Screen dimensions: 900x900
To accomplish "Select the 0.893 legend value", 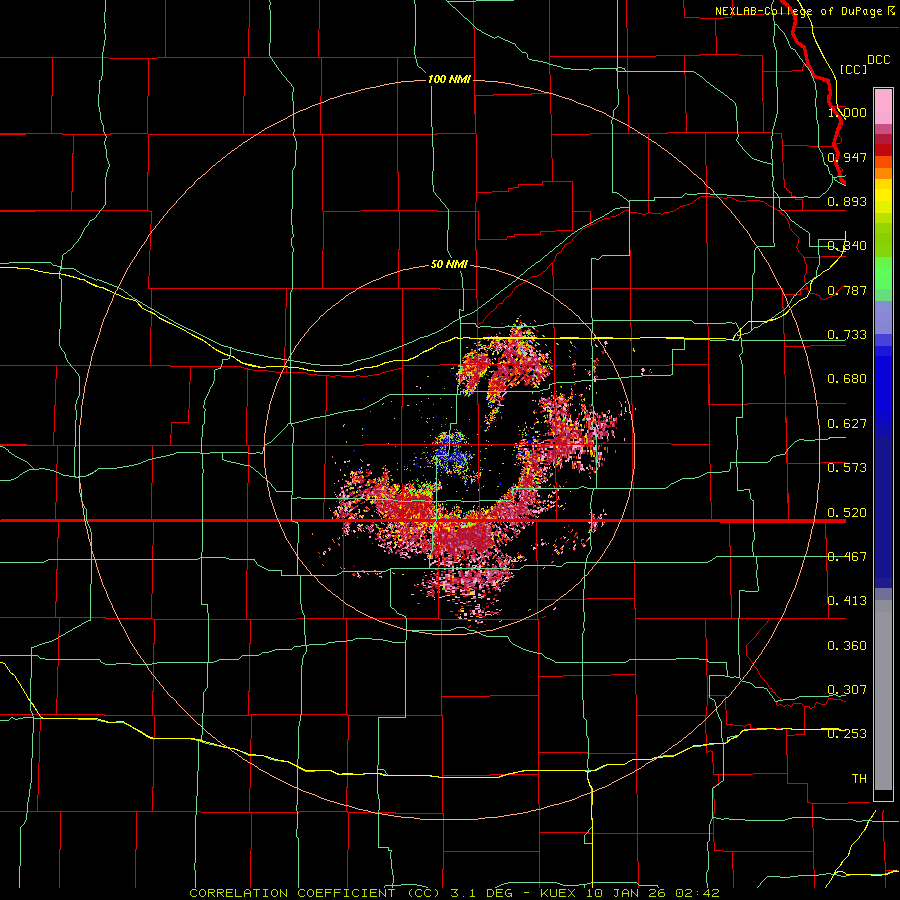I will coord(847,201).
